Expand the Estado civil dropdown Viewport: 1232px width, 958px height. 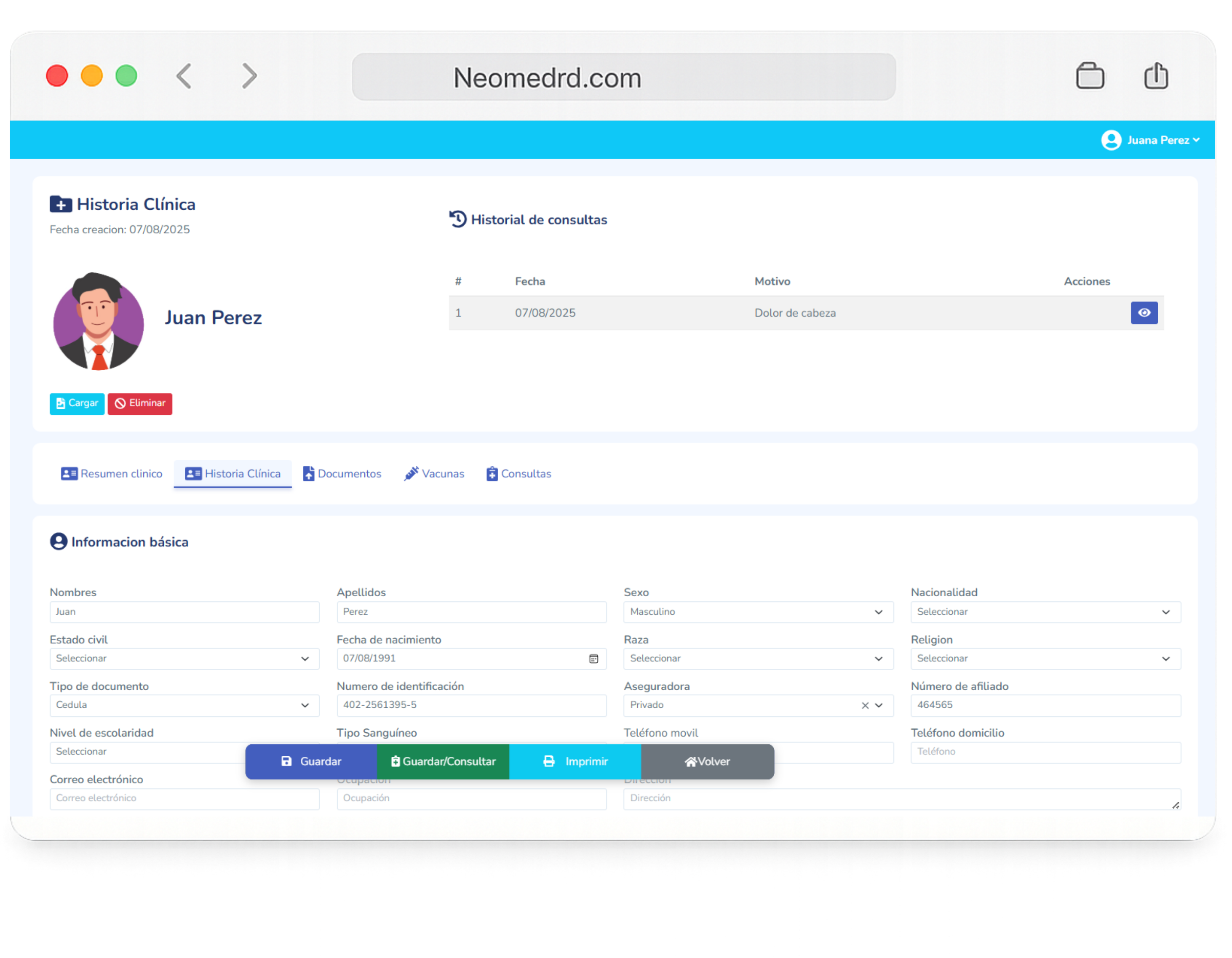click(184, 659)
